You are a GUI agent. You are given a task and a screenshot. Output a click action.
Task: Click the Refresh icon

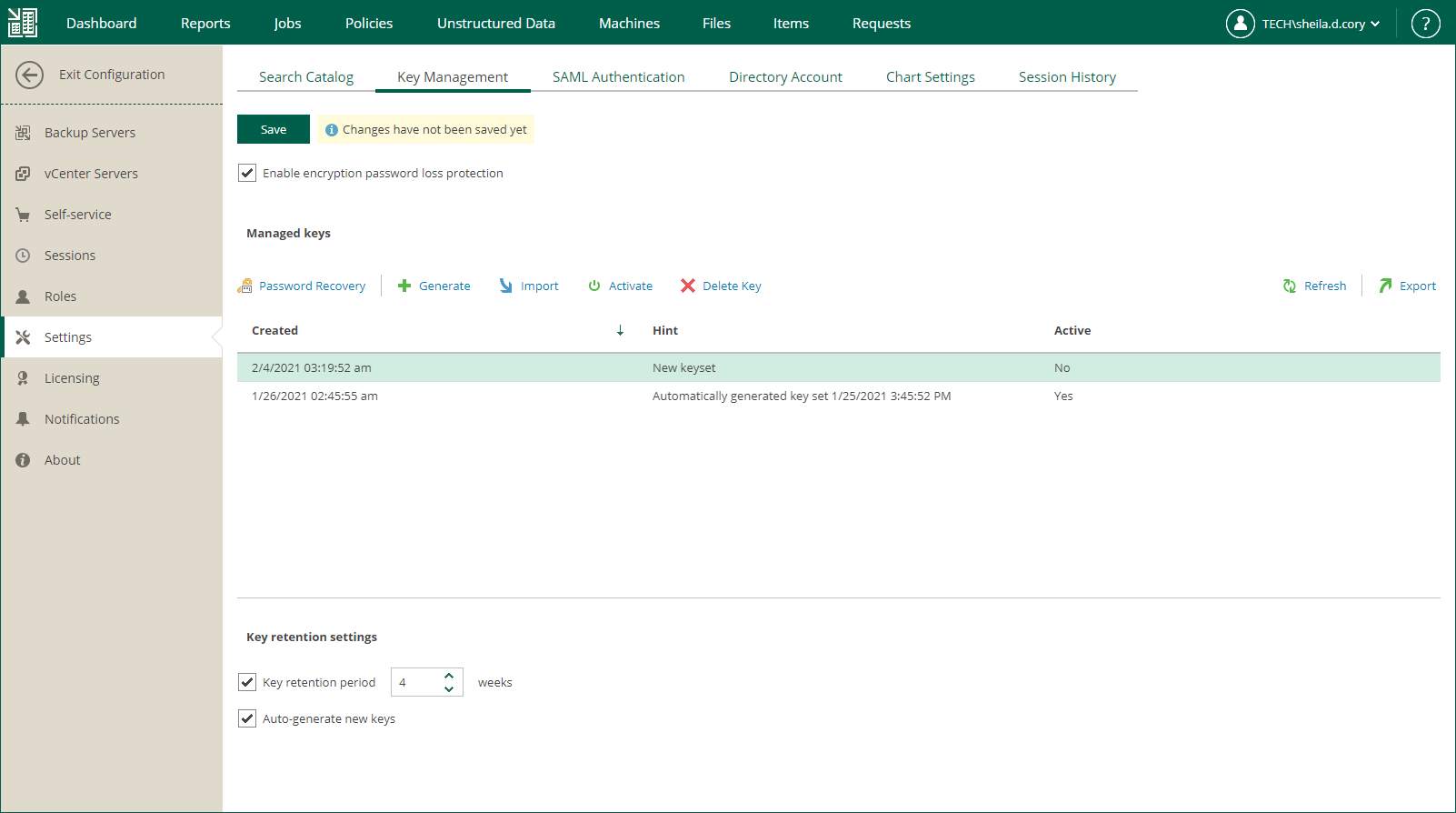tap(1290, 286)
